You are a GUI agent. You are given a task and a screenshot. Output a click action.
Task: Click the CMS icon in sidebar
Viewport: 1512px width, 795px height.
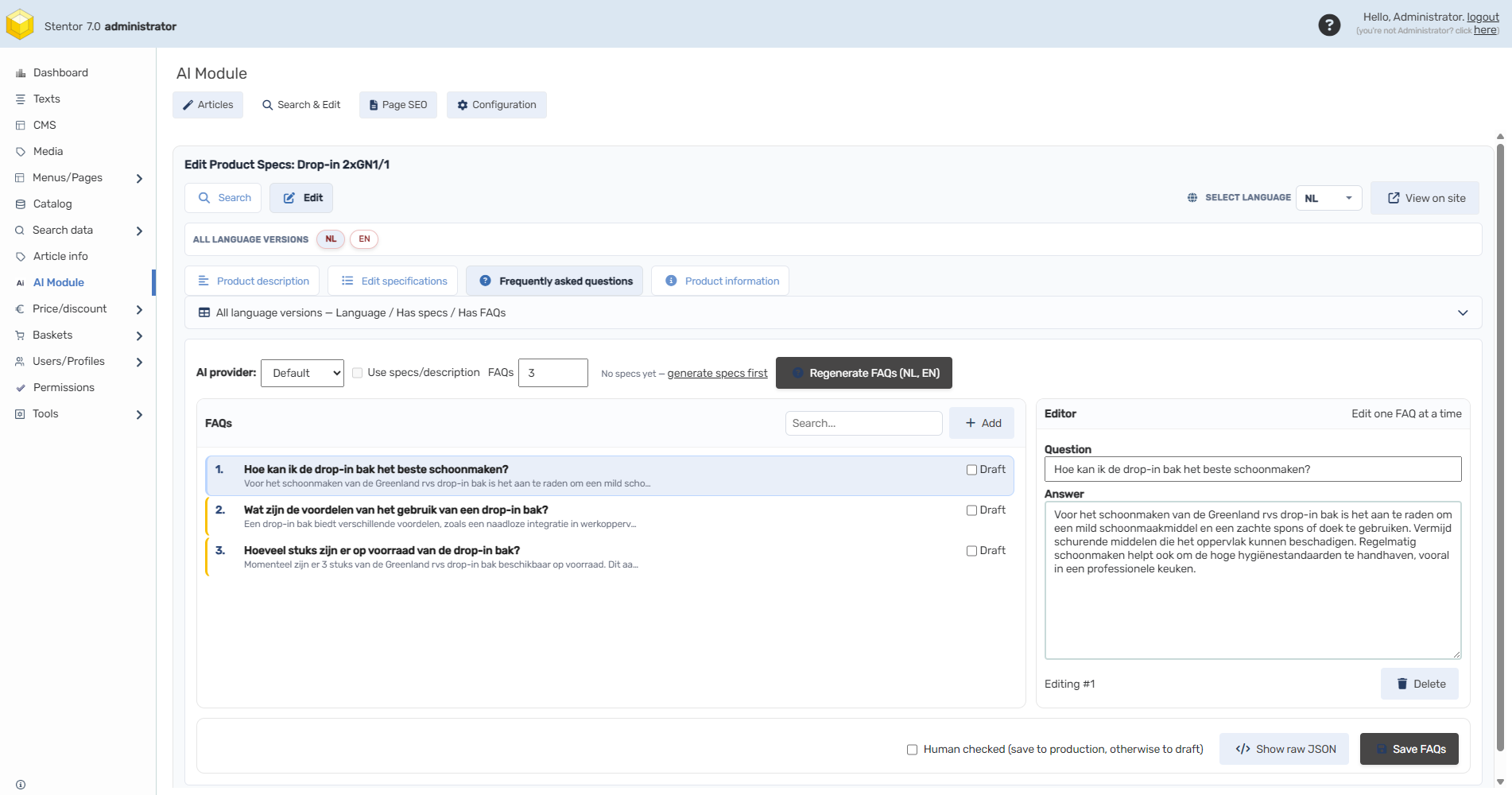[21, 126]
